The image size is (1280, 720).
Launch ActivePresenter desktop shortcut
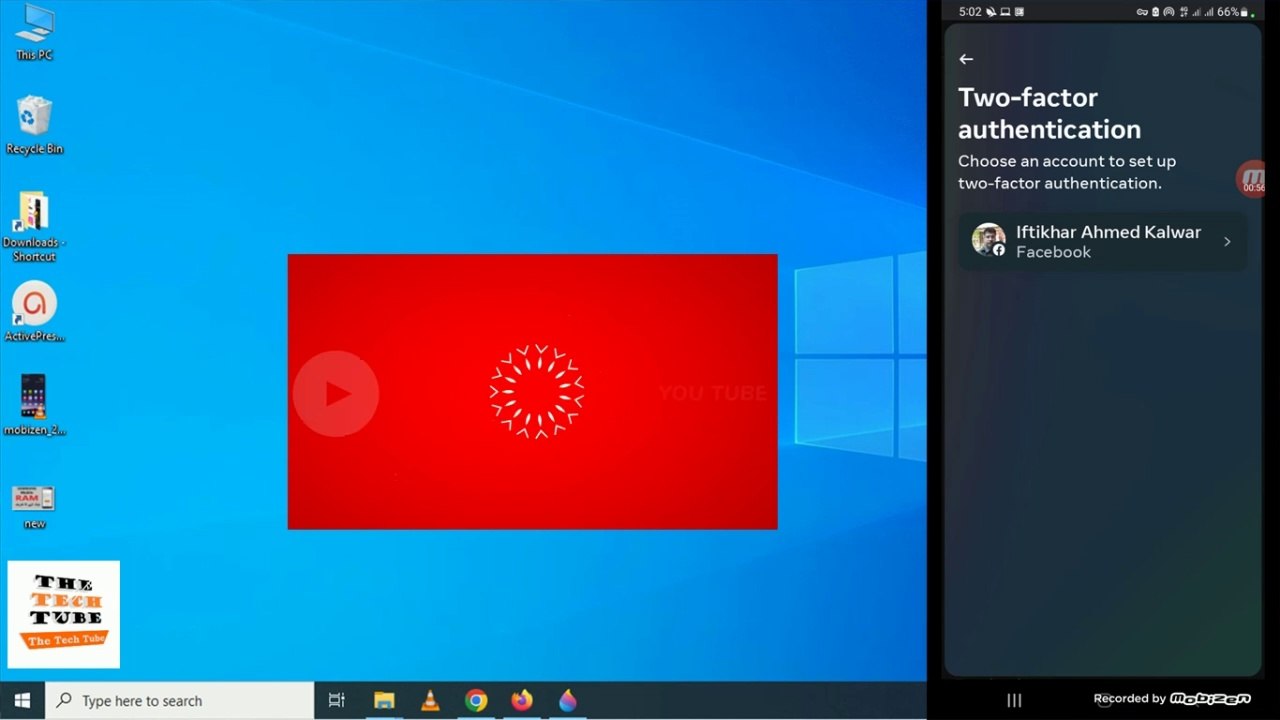tap(34, 312)
